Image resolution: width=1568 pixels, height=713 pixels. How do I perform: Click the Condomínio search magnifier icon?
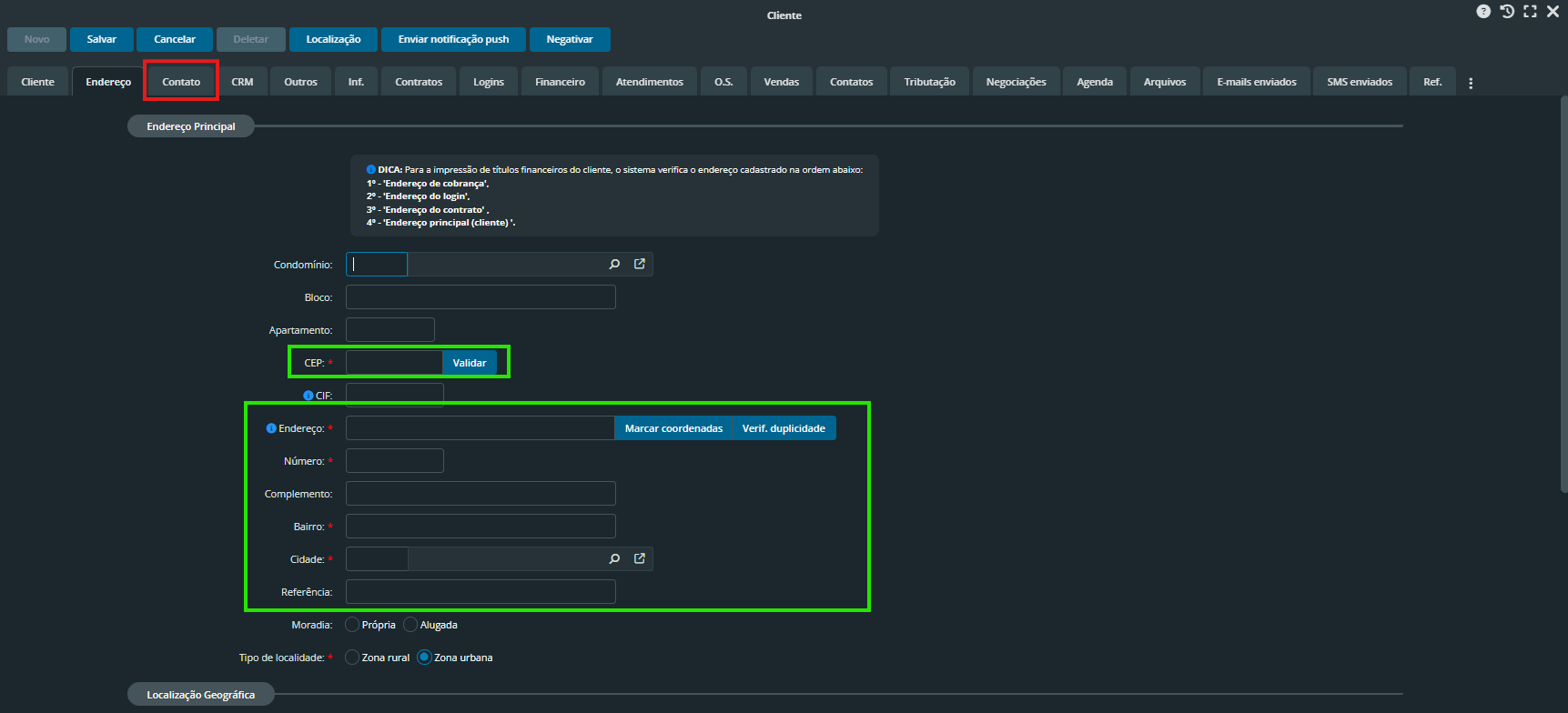coord(614,265)
